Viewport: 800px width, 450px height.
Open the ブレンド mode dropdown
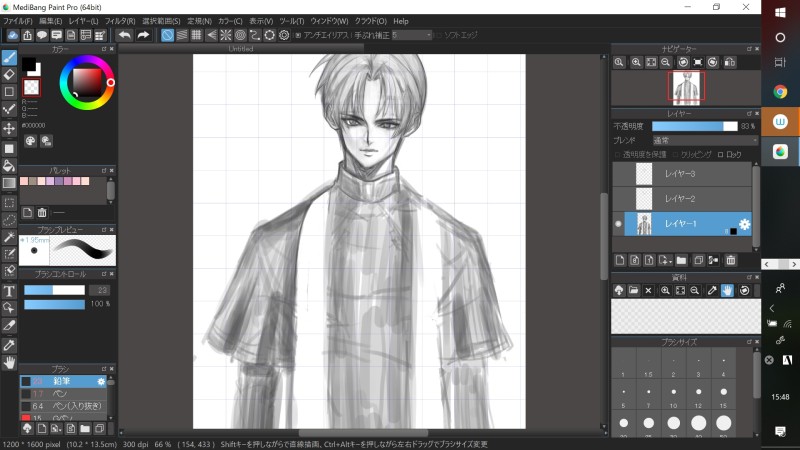point(705,140)
